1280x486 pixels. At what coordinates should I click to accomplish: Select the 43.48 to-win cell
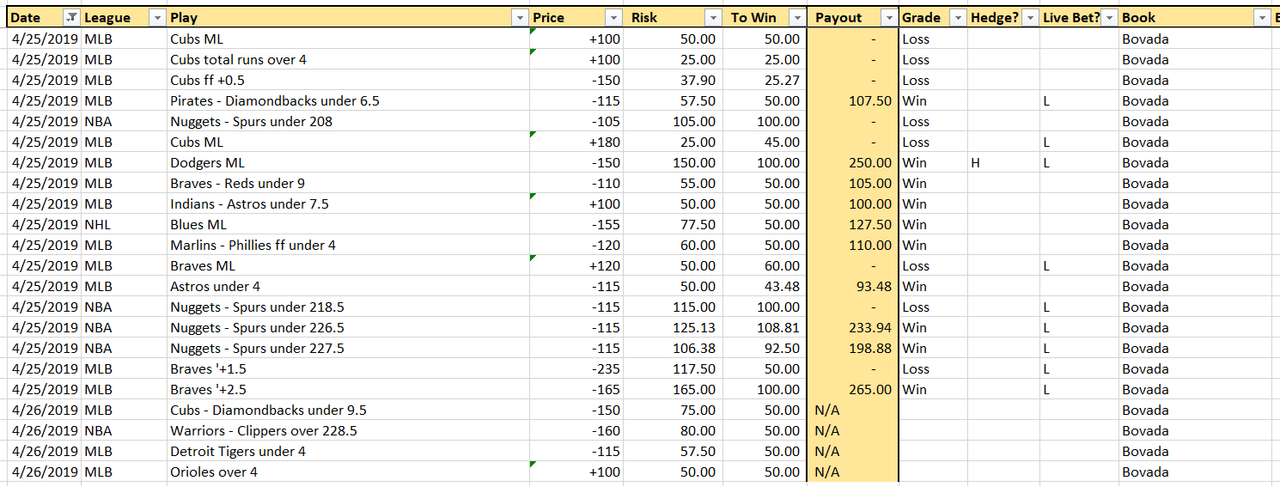coord(764,287)
